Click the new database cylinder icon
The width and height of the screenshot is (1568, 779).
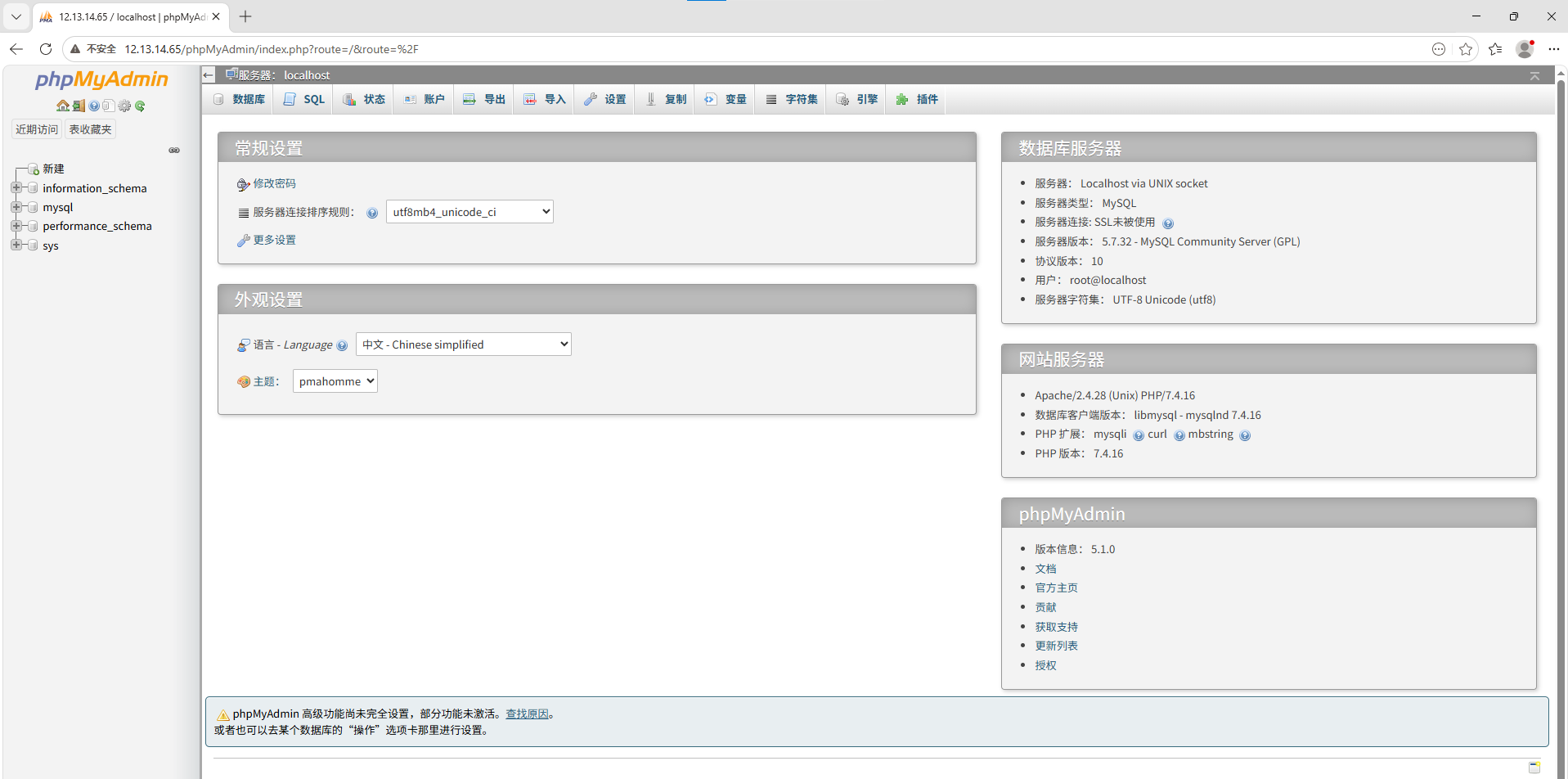pos(34,169)
